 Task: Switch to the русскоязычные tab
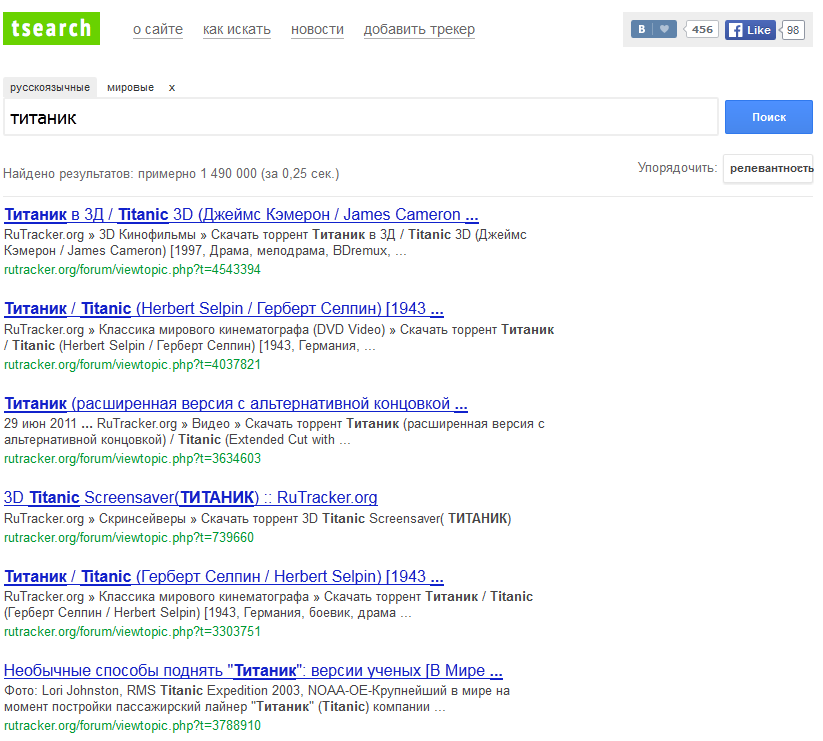50,87
